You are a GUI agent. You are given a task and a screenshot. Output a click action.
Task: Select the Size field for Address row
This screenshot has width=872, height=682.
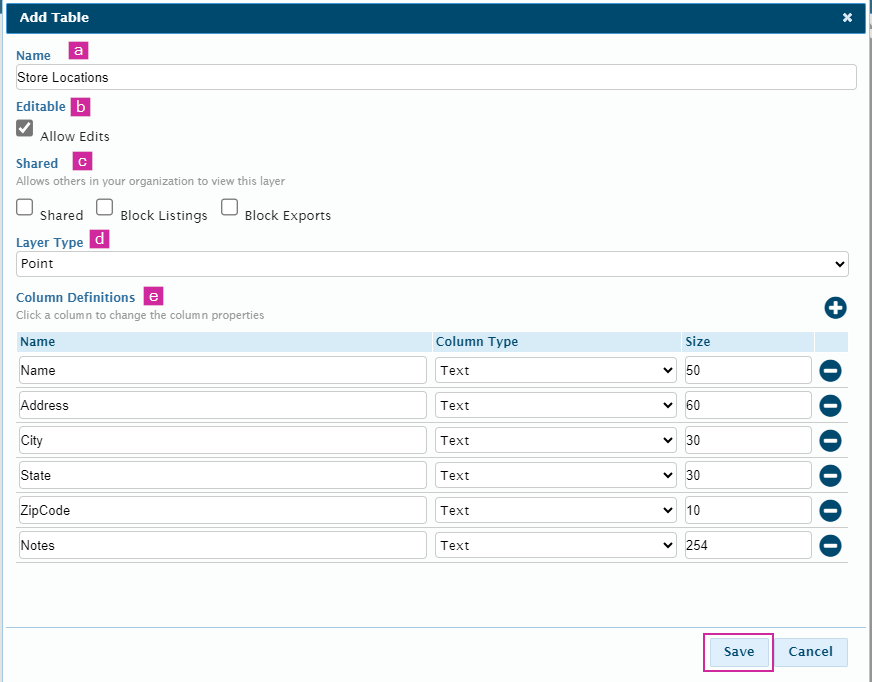coord(747,406)
